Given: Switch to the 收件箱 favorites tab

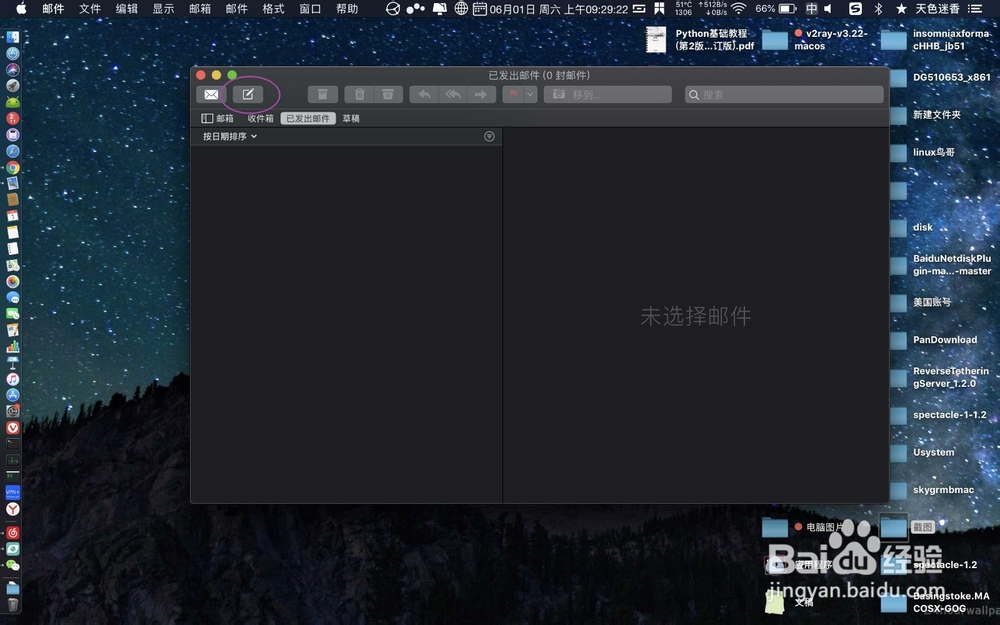Looking at the screenshot, I should point(260,118).
